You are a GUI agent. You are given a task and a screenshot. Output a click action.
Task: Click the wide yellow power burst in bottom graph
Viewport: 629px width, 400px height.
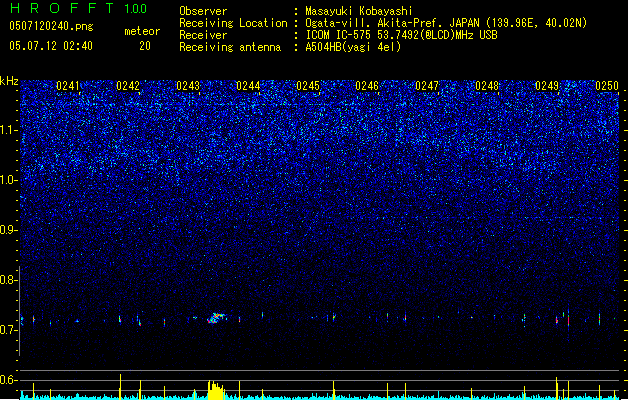(216, 390)
